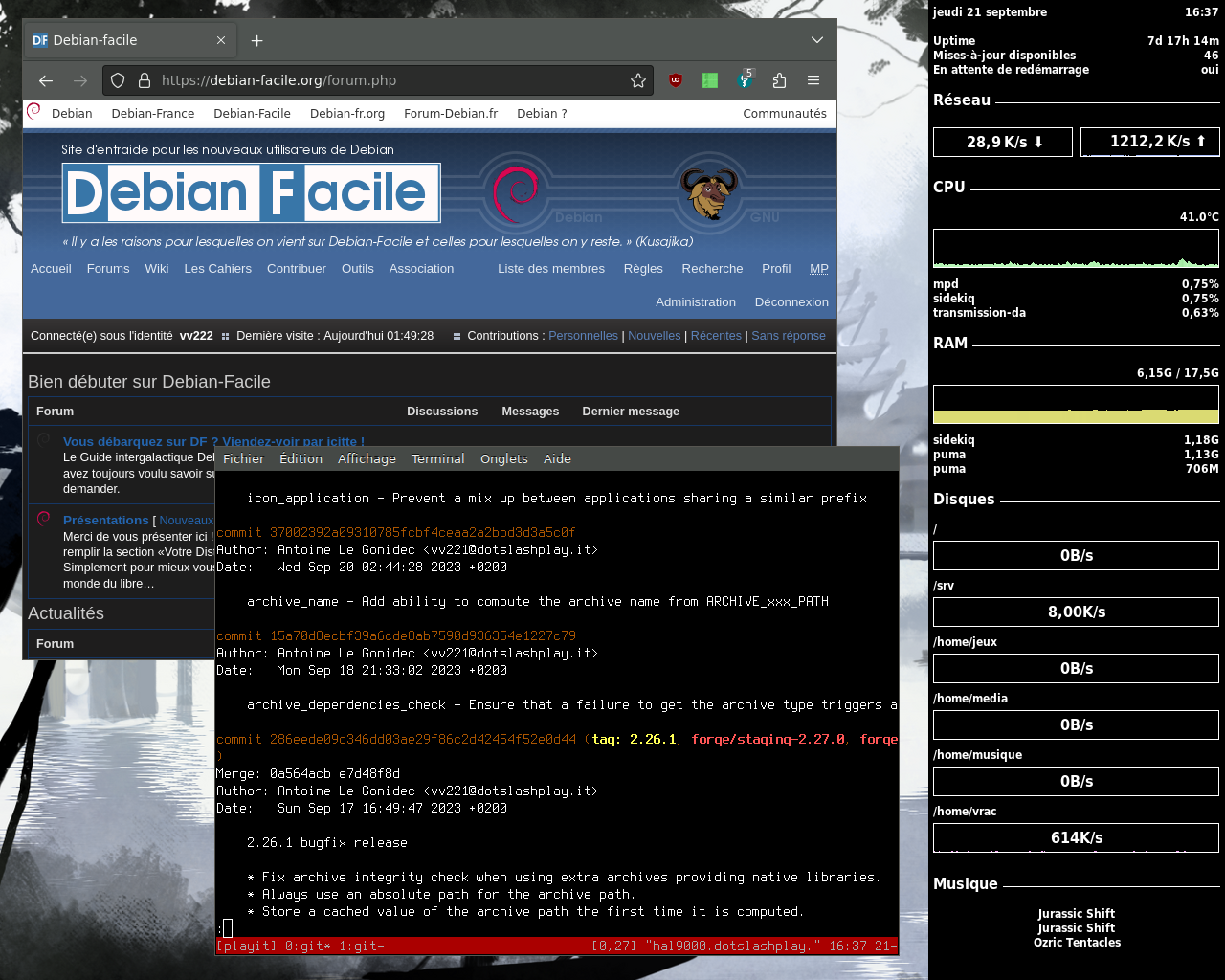This screenshot has height=980, width=1225.
Task: Open the Fichier menu in terminal
Action: 243,458
